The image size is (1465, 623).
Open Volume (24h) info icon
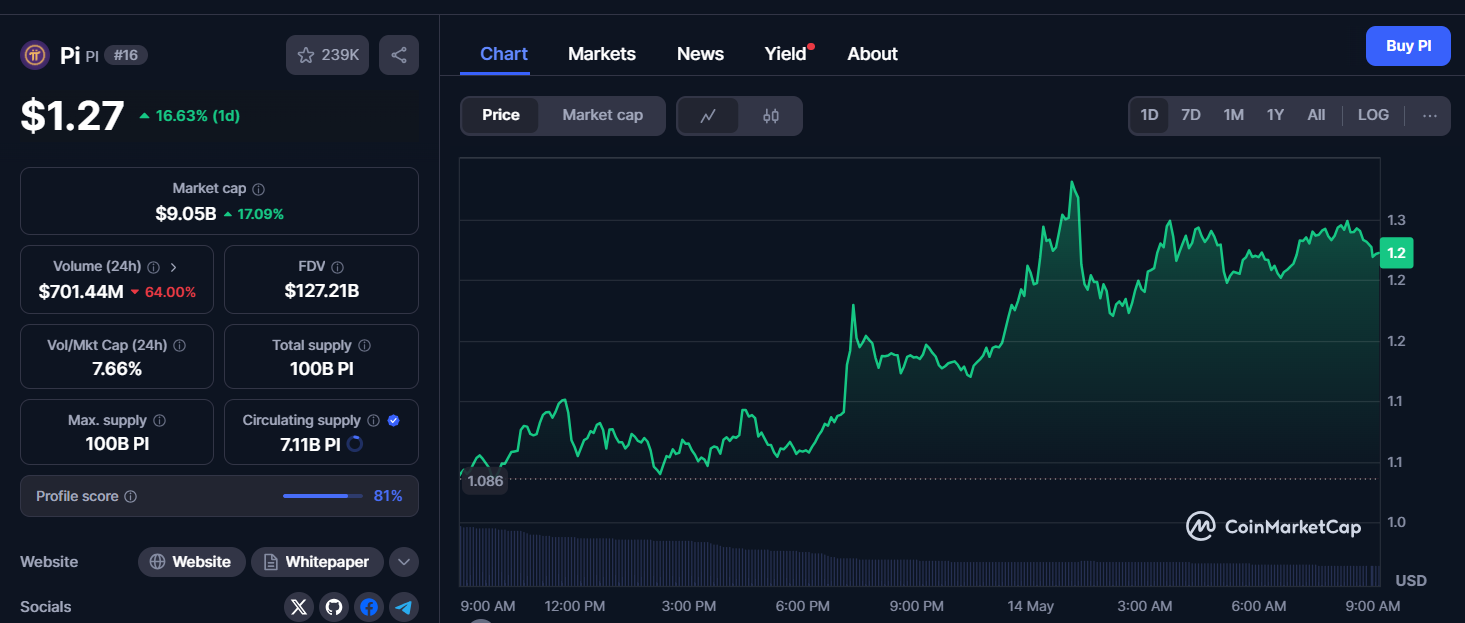153,267
